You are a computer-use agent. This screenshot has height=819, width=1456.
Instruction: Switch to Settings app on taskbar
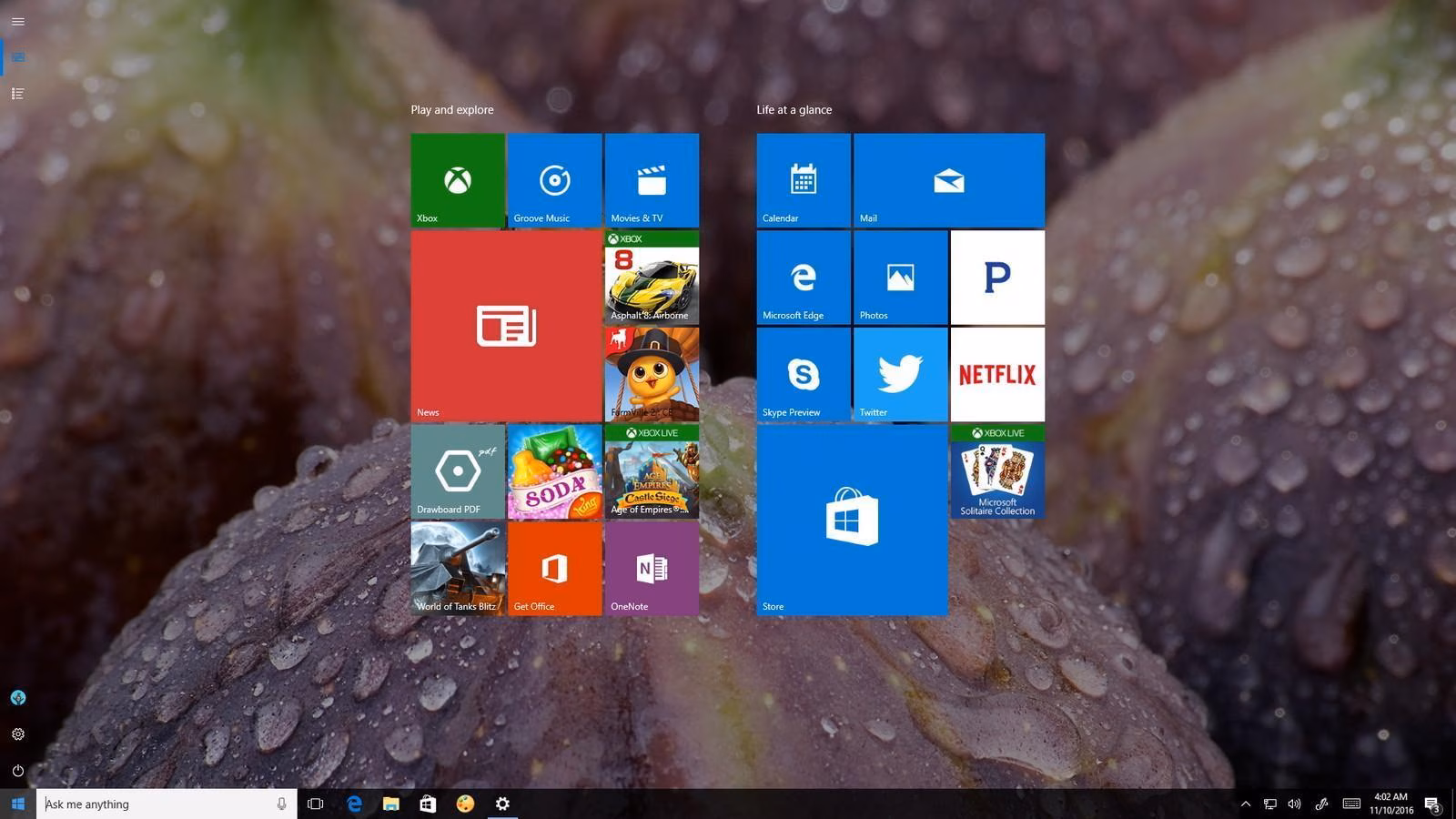click(502, 804)
